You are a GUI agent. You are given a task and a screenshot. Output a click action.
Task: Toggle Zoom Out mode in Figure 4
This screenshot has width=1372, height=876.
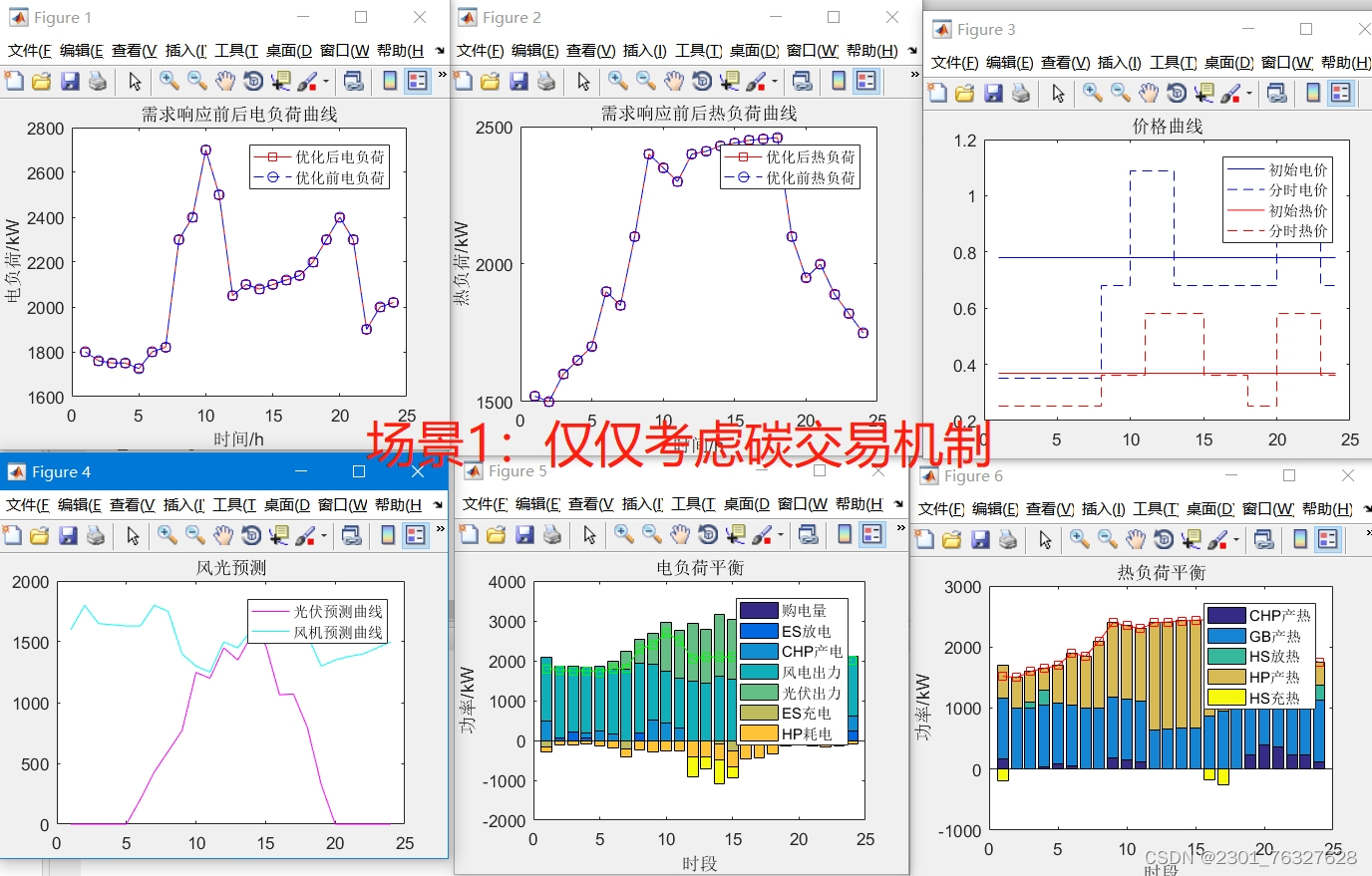(195, 535)
